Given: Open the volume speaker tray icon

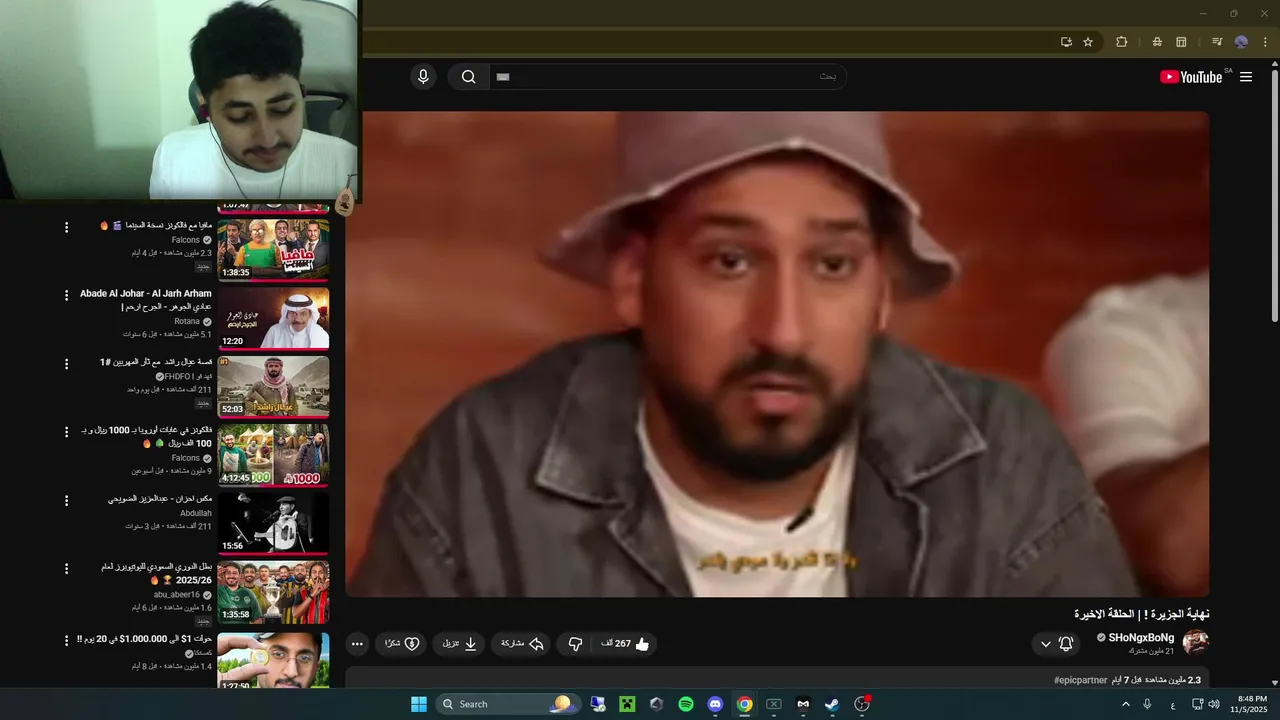Looking at the screenshot, I should (1214, 704).
